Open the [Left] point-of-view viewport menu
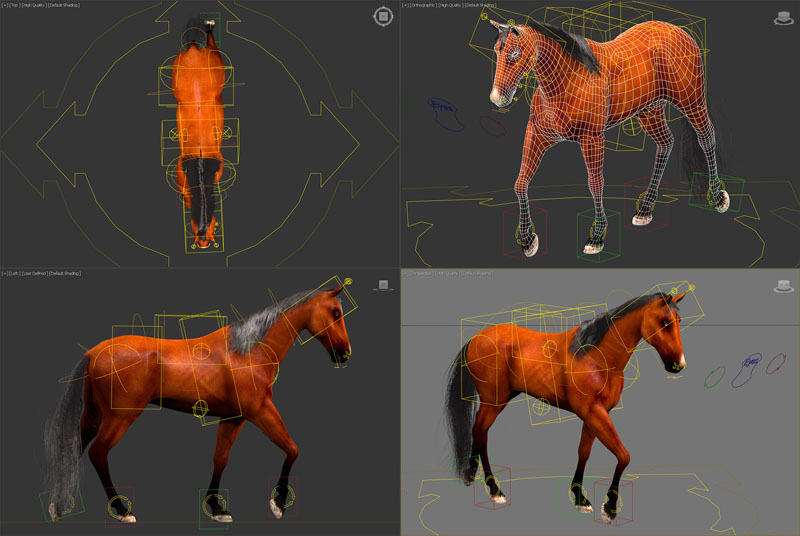 click(17, 272)
